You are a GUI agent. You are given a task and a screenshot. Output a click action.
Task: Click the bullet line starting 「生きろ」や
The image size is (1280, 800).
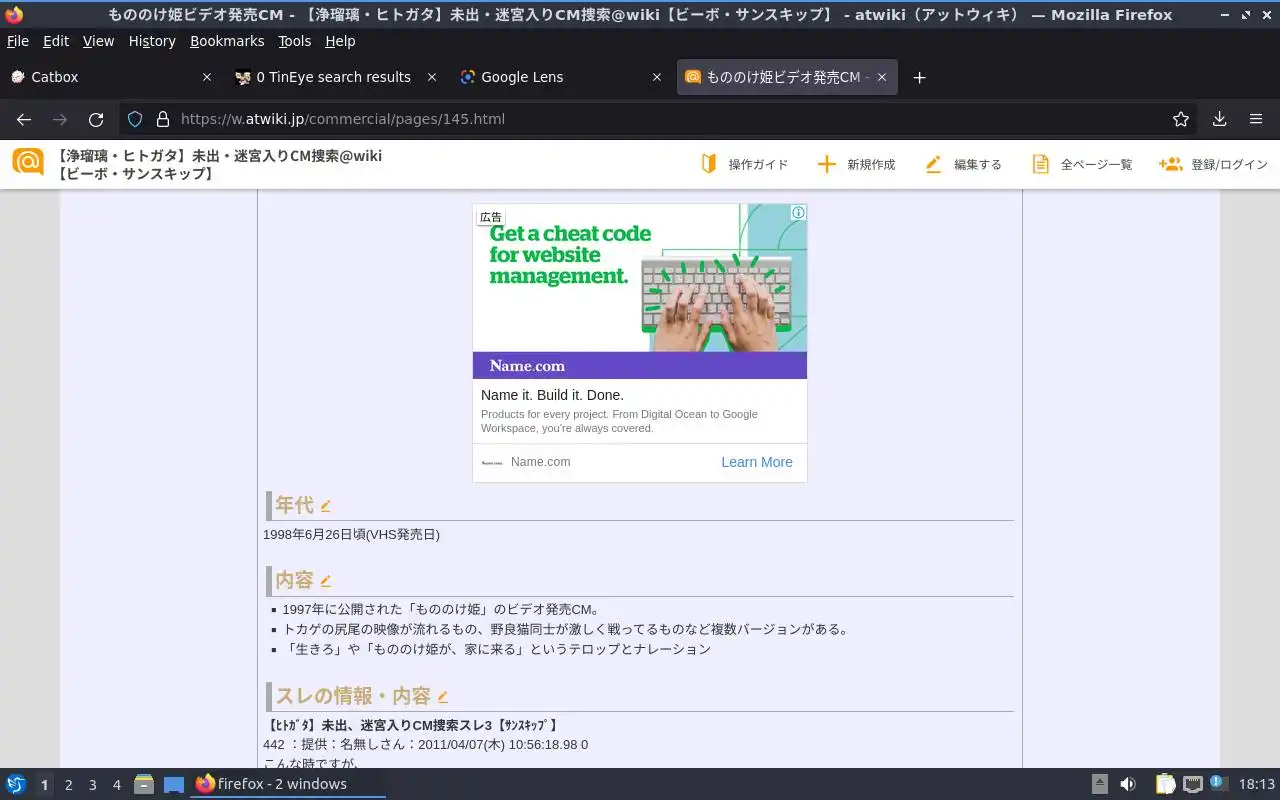pyautogui.click(x=496, y=649)
